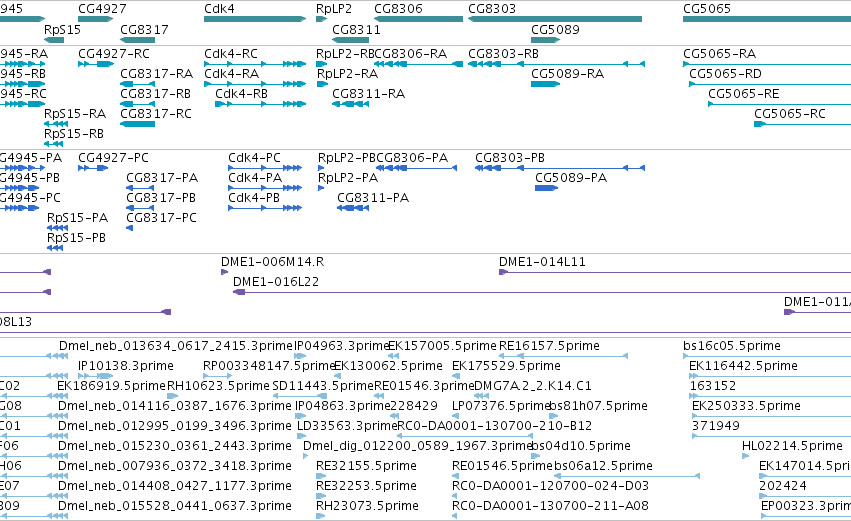Choose transcript CG8317-RB

coord(155,94)
